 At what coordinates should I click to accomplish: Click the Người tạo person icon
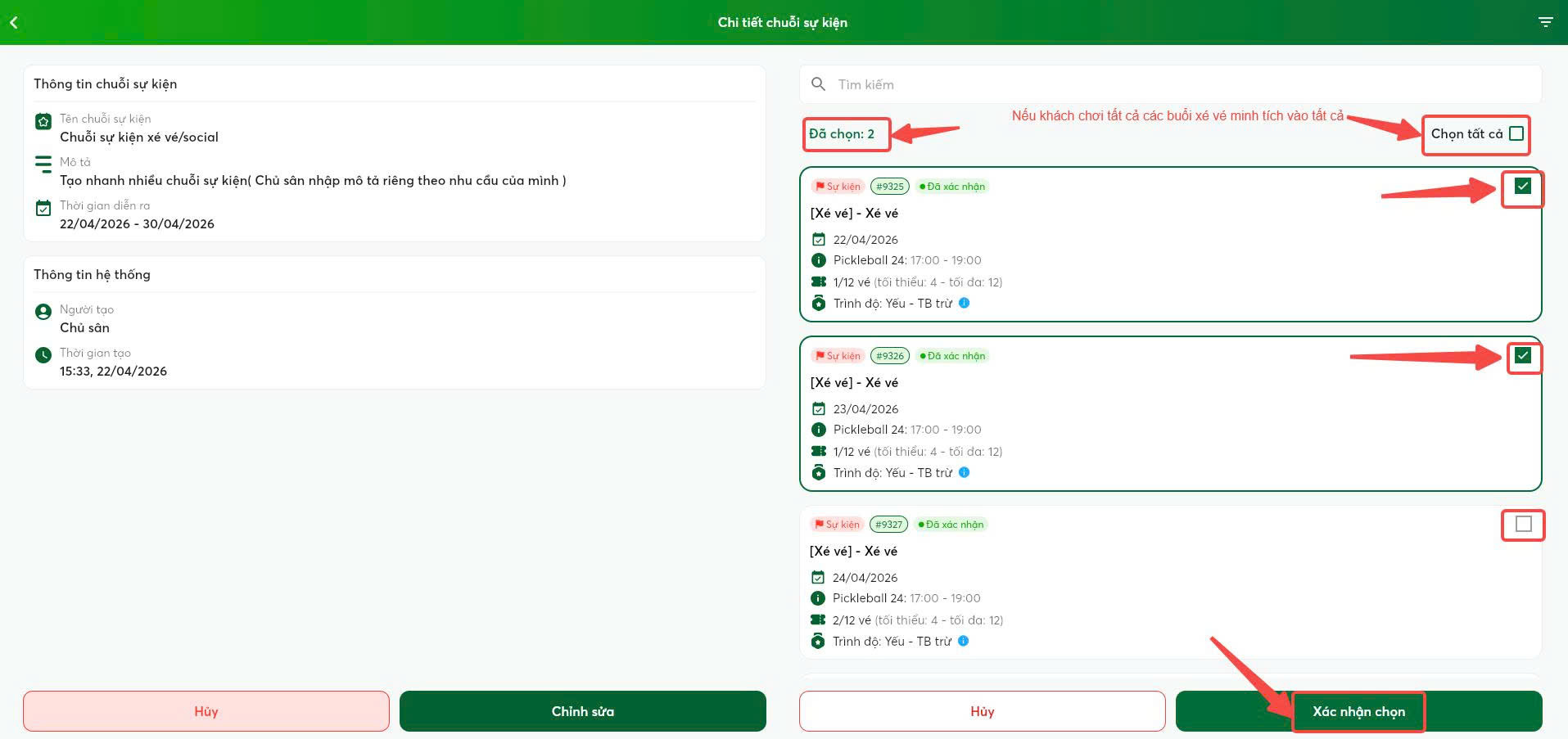[43, 313]
